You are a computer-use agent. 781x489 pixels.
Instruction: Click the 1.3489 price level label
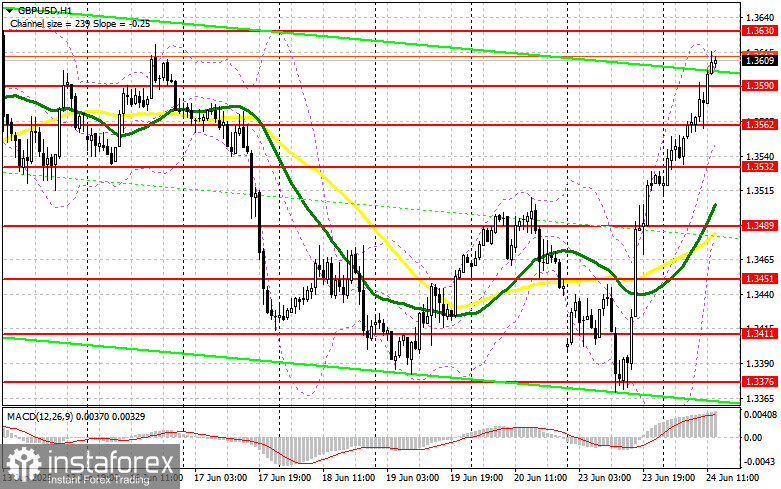[759, 226]
